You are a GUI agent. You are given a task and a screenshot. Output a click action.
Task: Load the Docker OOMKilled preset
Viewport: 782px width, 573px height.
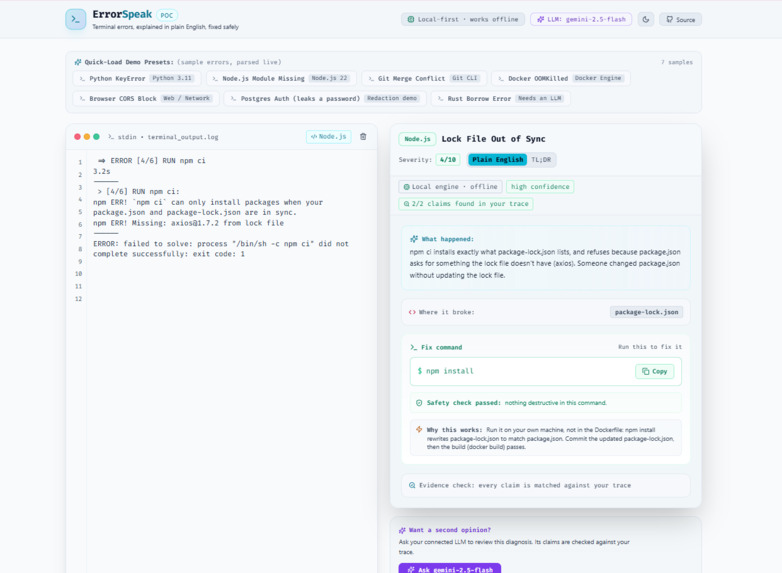click(x=561, y=78)
